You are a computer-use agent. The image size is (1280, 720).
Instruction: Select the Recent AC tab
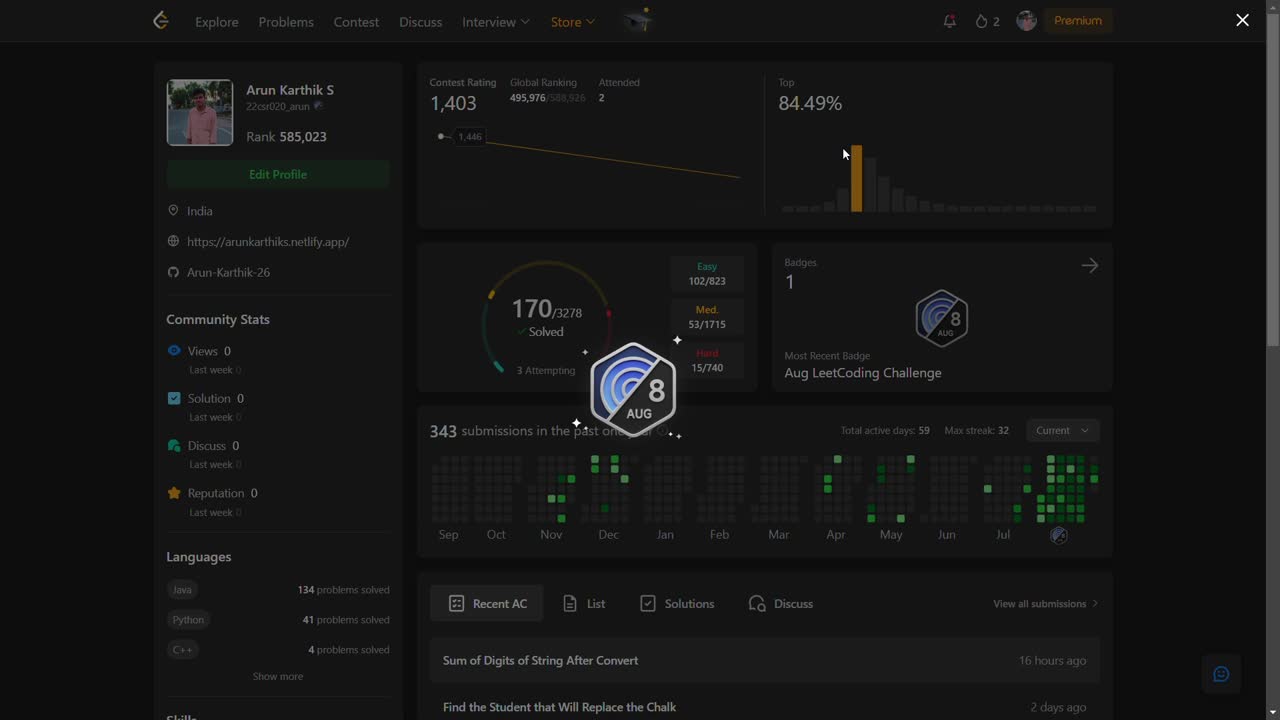click(x=487, y=604)
